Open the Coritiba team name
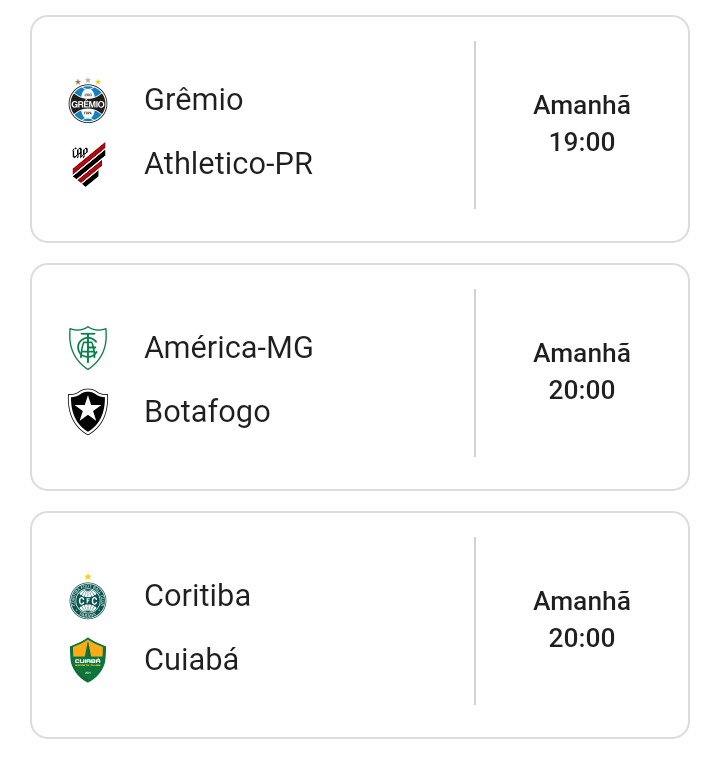 [197, 596]
